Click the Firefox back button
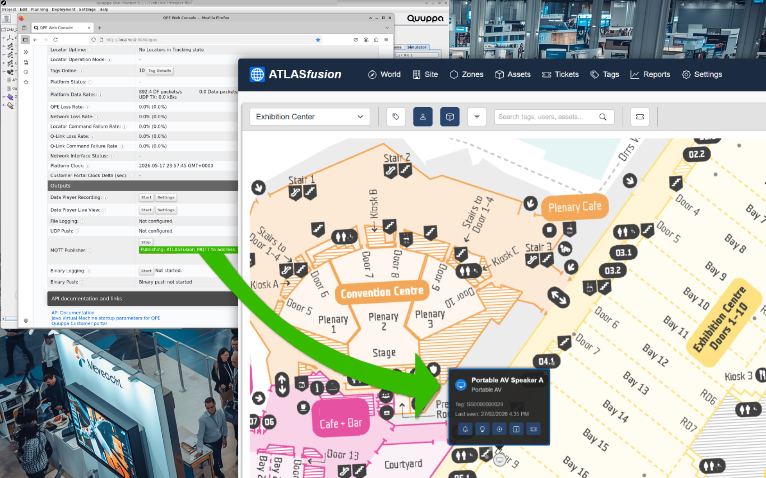 point(35,40)
